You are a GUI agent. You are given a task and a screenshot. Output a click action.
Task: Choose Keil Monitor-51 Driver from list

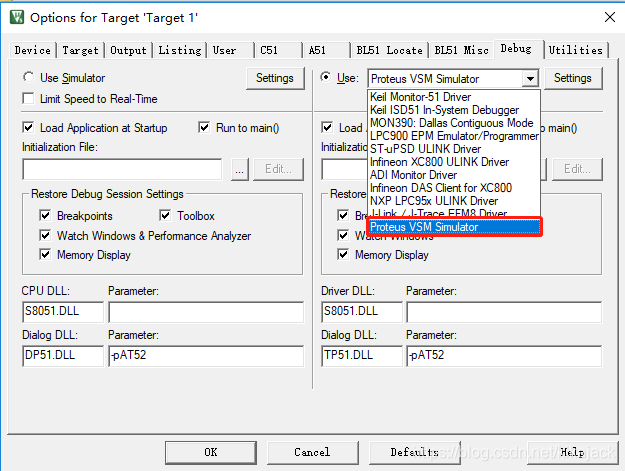(454, 97)
